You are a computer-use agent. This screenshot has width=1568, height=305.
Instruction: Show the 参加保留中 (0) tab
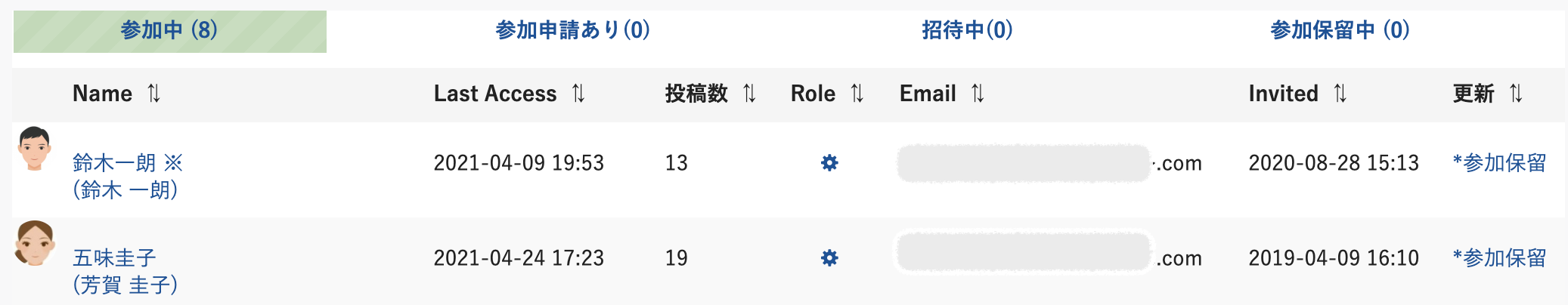click(x=1340, y=31)
